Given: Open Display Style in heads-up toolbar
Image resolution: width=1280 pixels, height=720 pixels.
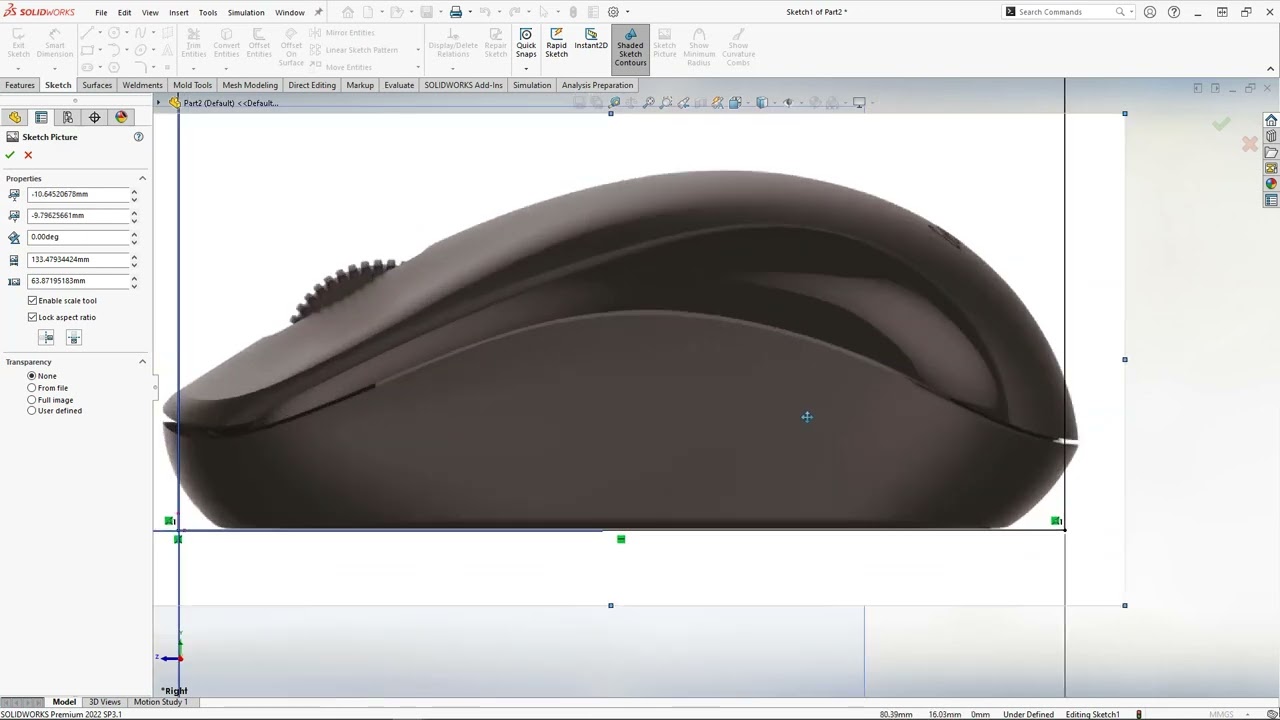Looking at the screenshot, I should (x=762, y=103).
